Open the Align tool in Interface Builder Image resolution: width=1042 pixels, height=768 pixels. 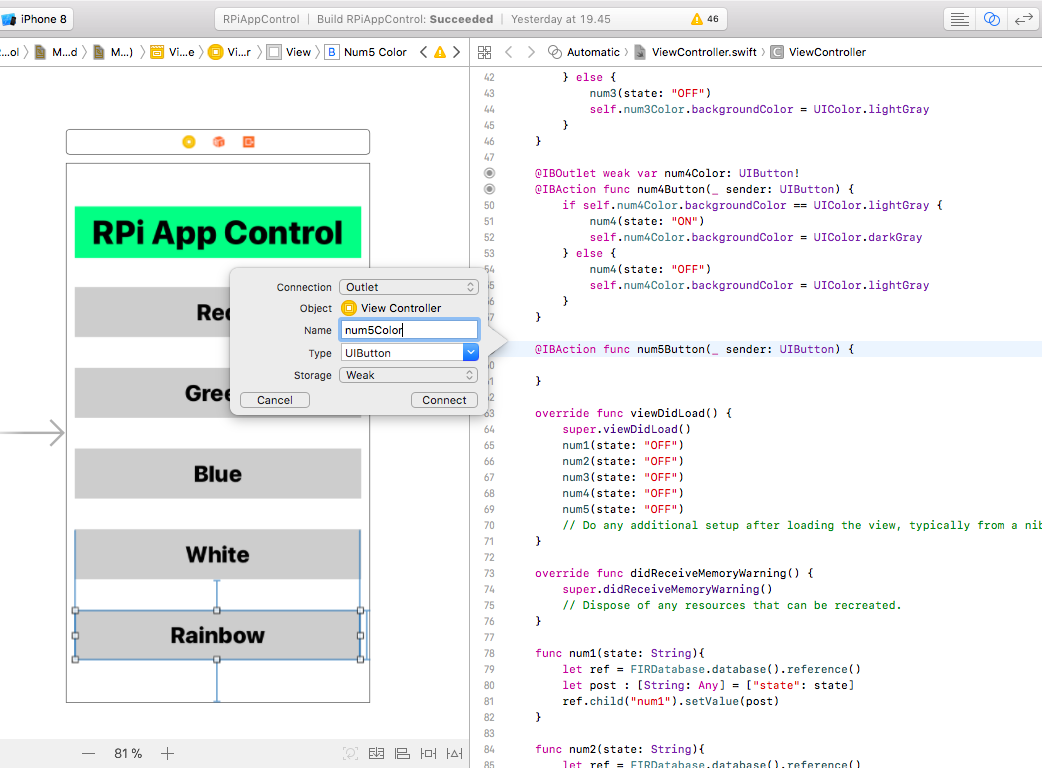point(402,753)
